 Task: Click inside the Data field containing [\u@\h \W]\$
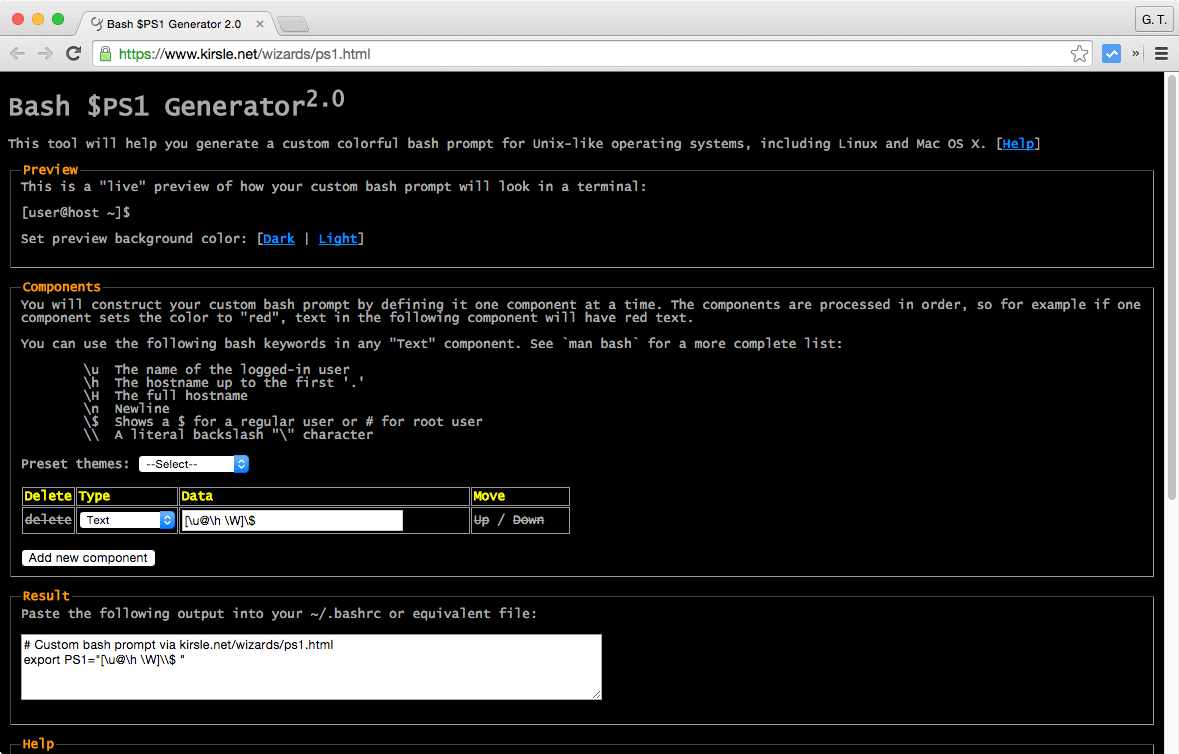click(x=291, y=519)
